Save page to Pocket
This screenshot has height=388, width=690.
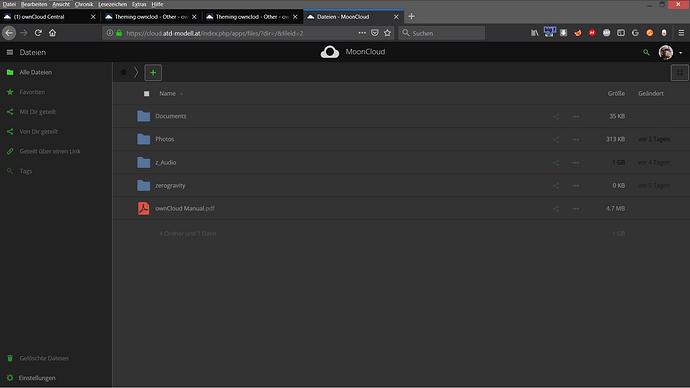click(x=374, y=33)
